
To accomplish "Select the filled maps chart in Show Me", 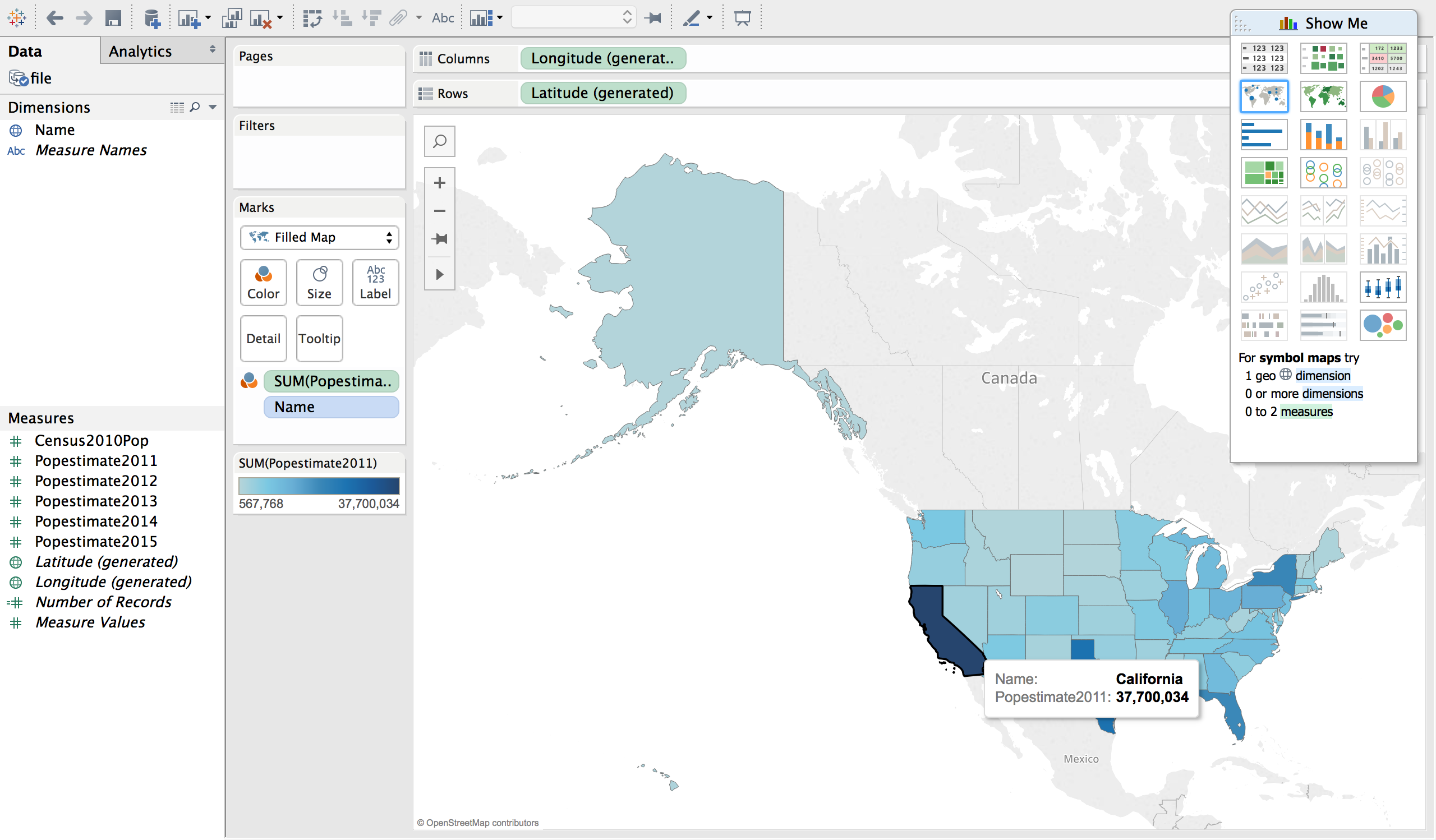I will (1323, 96).
